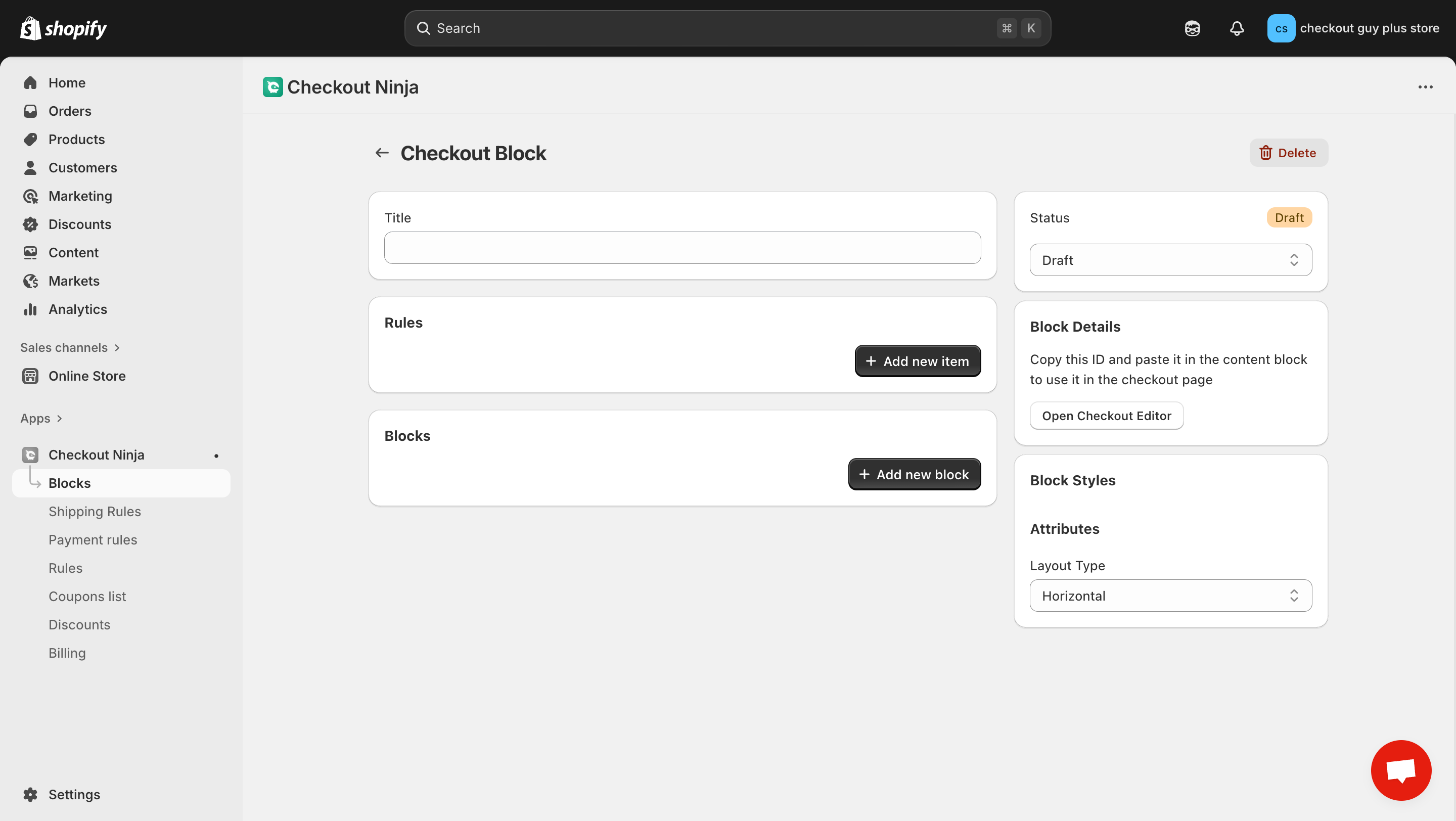Open the Status dropdown showing Draft
The height and width of the screenshot is (821, 1456).
(1170, 259)
